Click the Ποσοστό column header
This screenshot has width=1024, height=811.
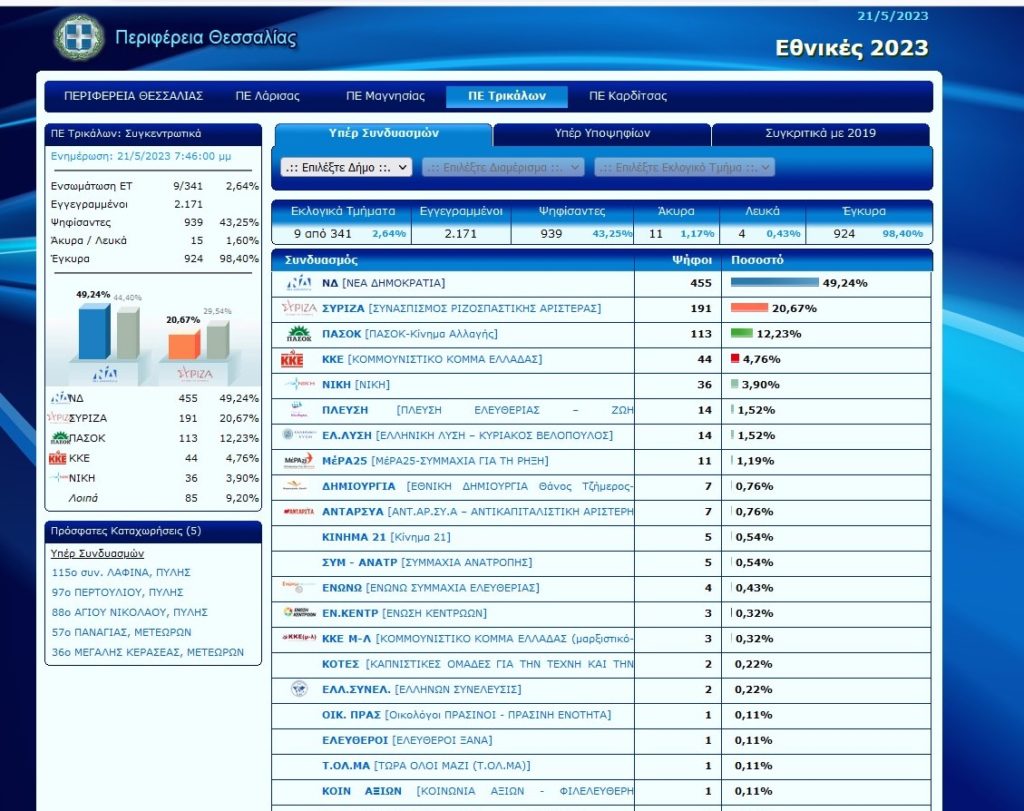click(x=757, y=260)
